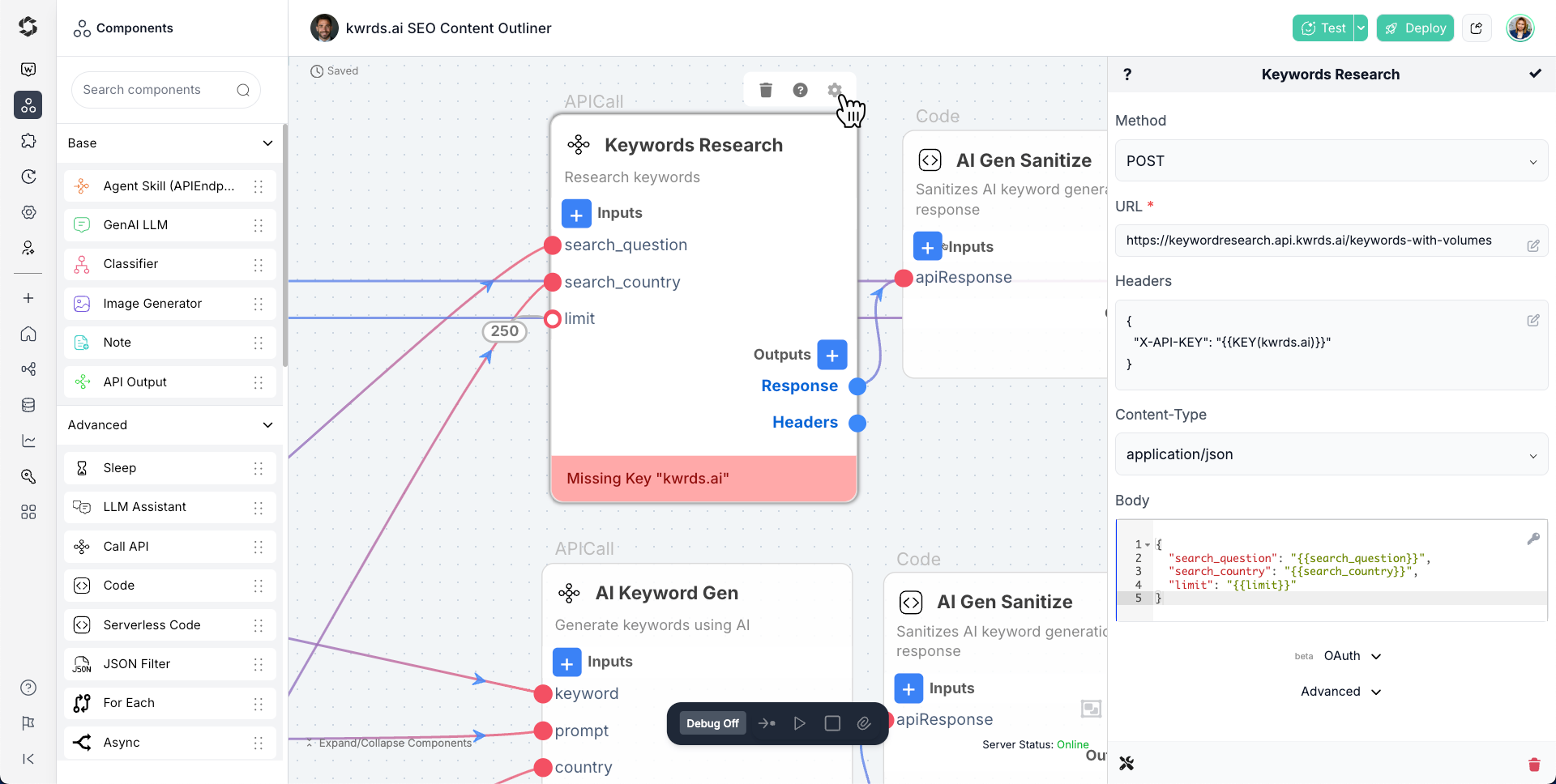This screenshot has height=784, width=1556.
Task: Open the Test button dropdown arrow
Action: [1361, 28]
